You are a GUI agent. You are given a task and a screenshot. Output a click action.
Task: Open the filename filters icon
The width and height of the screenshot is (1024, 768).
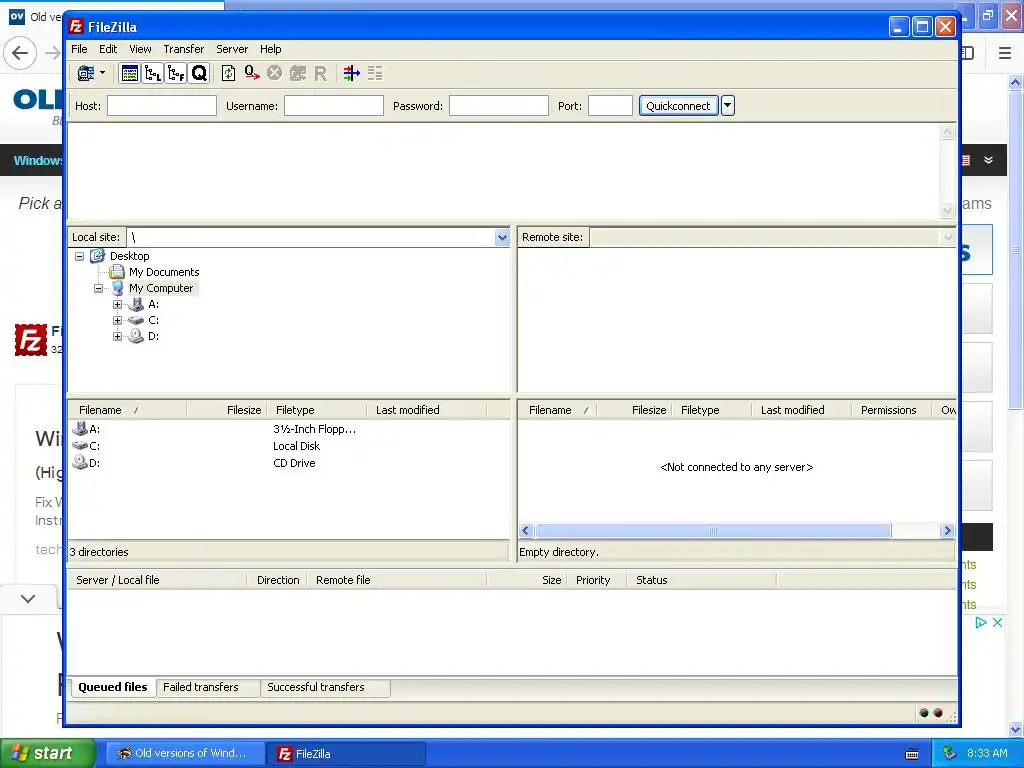tap(351, 73)
